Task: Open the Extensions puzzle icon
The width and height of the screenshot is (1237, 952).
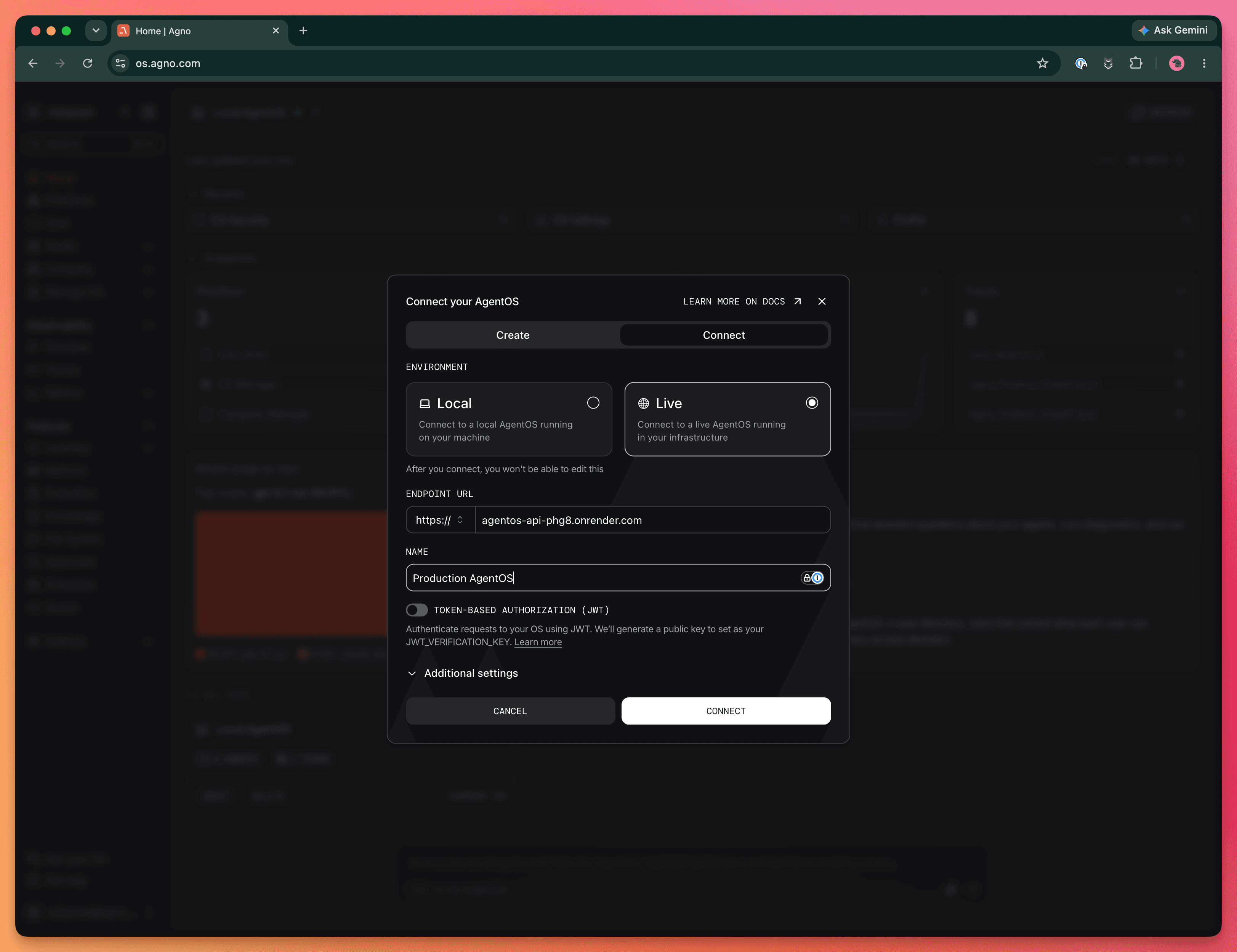Action: [1136, 63]
